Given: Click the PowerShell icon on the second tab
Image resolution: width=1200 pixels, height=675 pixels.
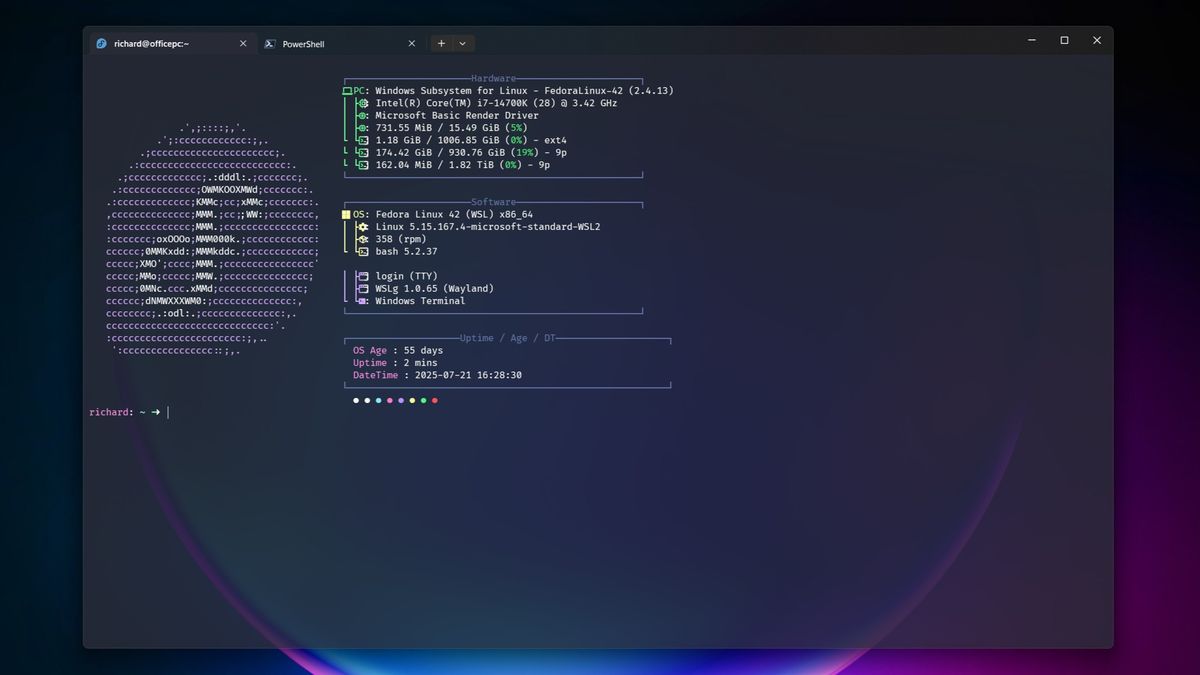Looking at the screenshot, I should click(269, 43).
